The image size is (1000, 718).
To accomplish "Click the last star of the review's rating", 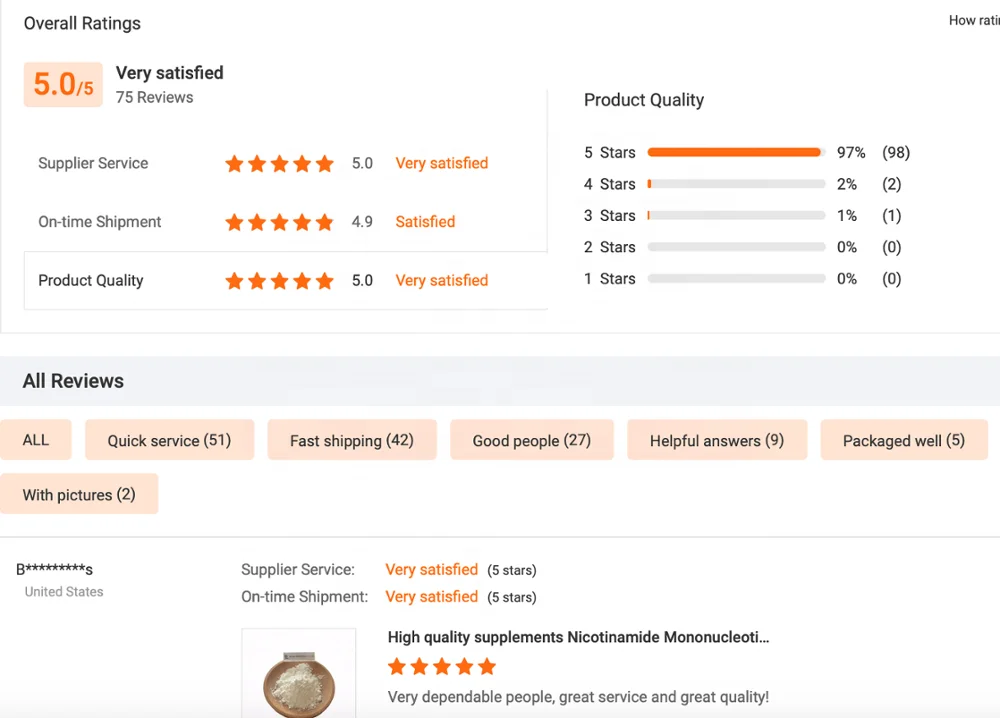I will (487, 666).
